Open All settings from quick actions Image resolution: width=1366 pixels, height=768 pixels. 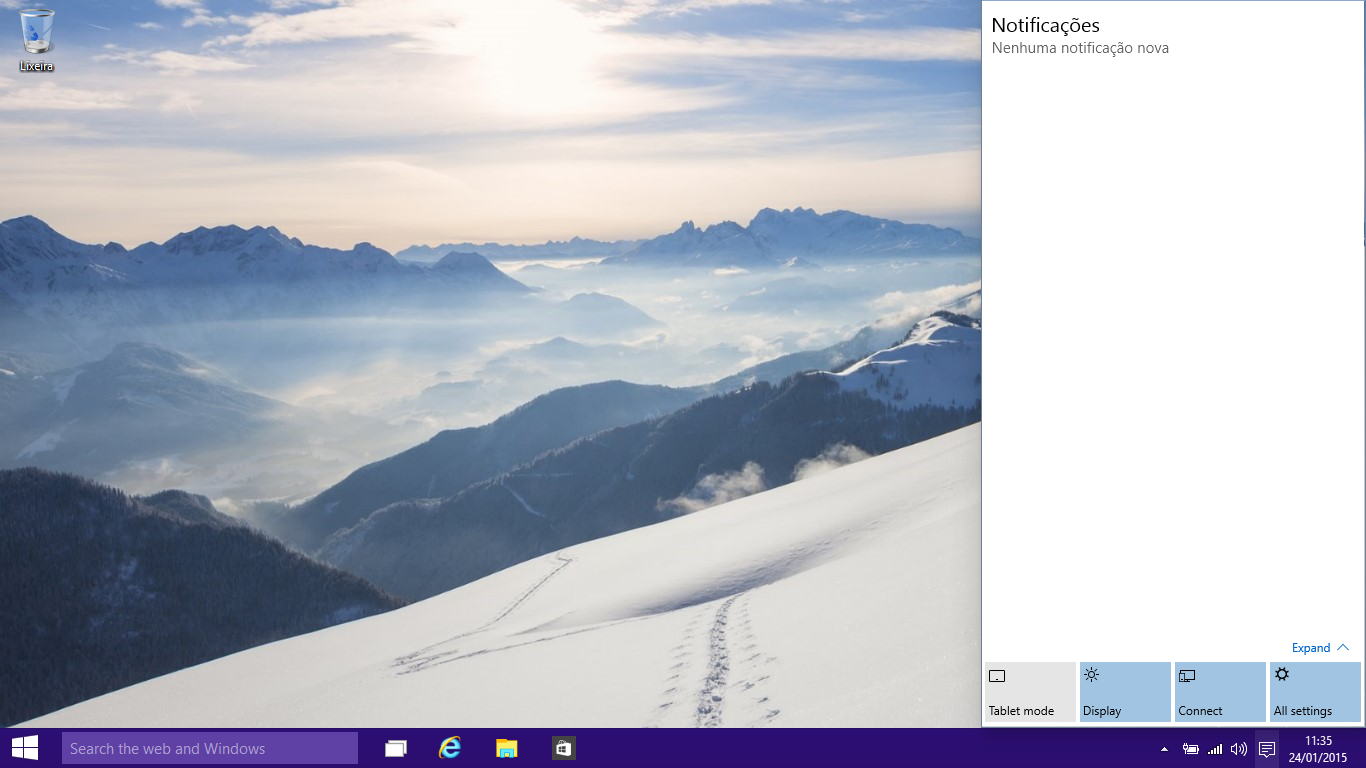1315,692
